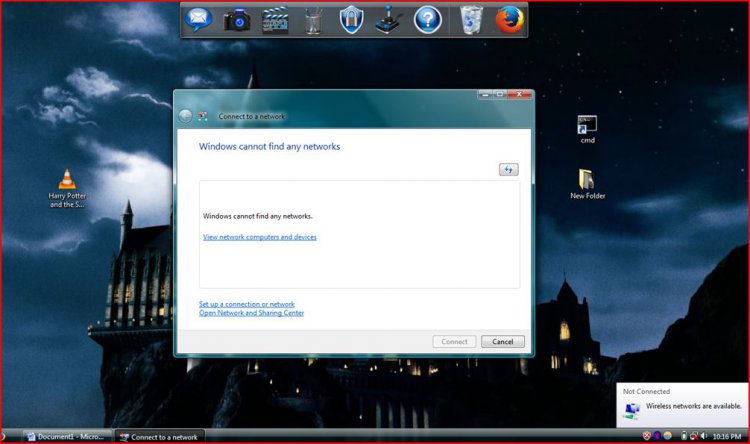Open the Bluetooth tray icon
This screenshot has width=750, height=444.
click(x=657, y=436)
